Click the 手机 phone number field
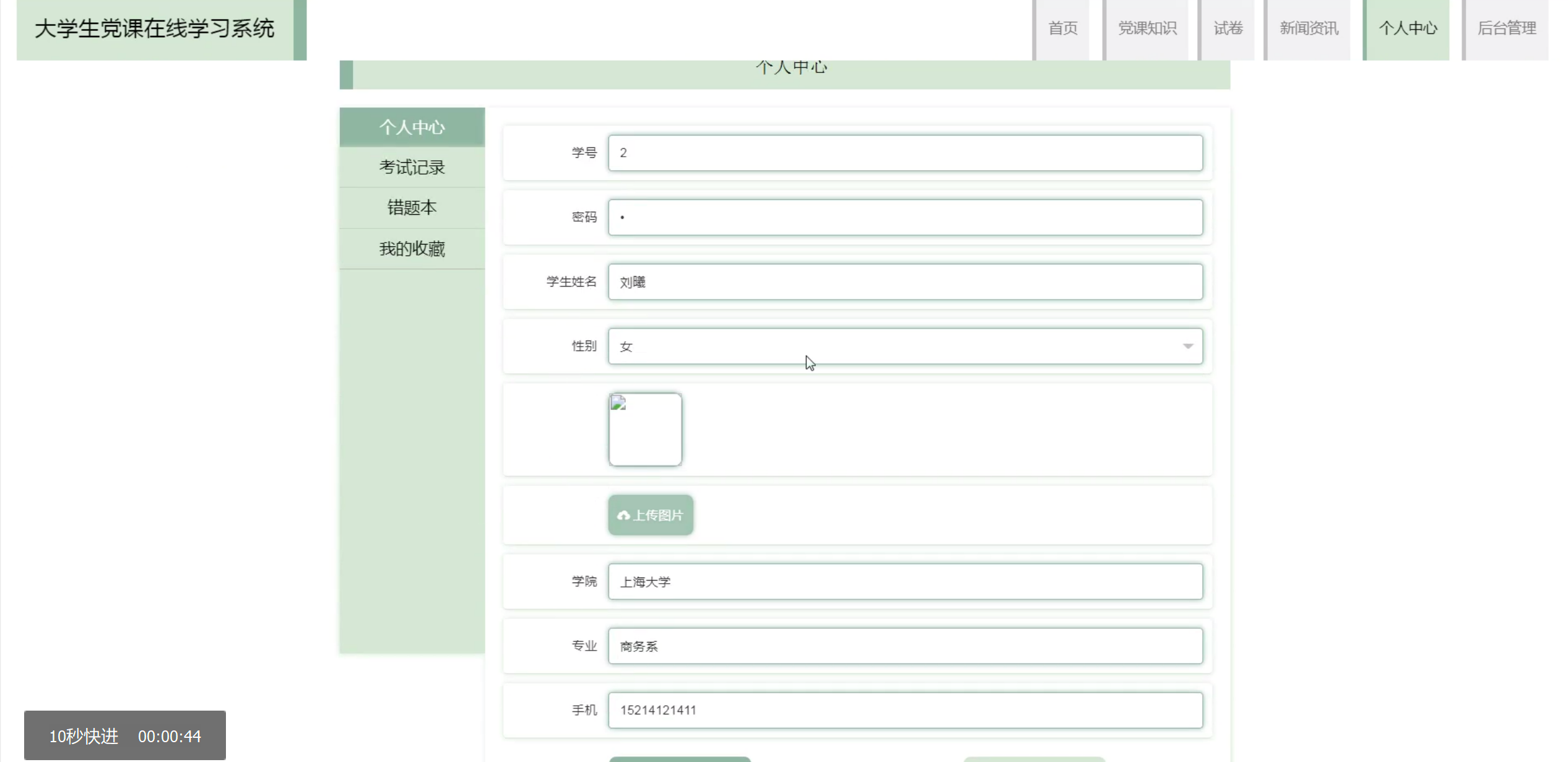Image resolution: width=1568 pixels, height=762 pixels. (x=904, y=711)
